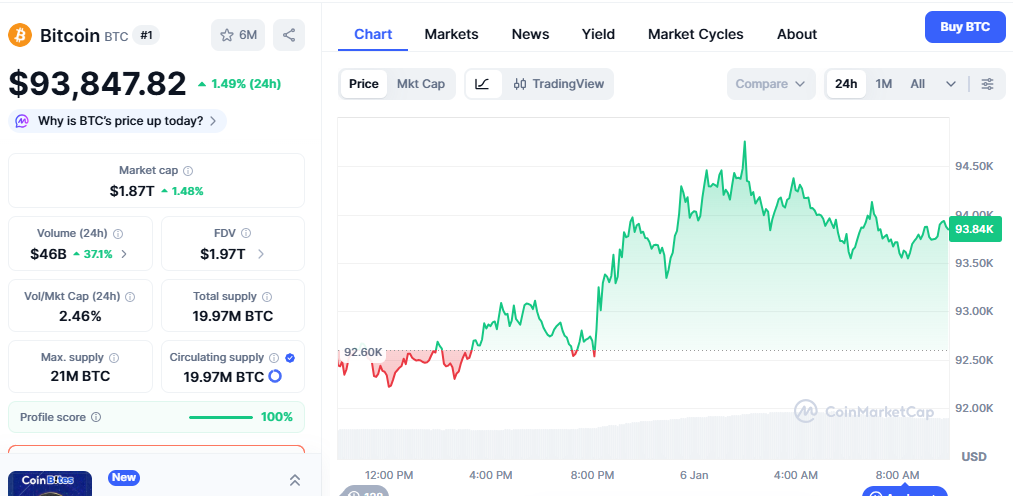The image size is (1013, 496).
Task: Switch chart to Price view
Action: [364, 84]
